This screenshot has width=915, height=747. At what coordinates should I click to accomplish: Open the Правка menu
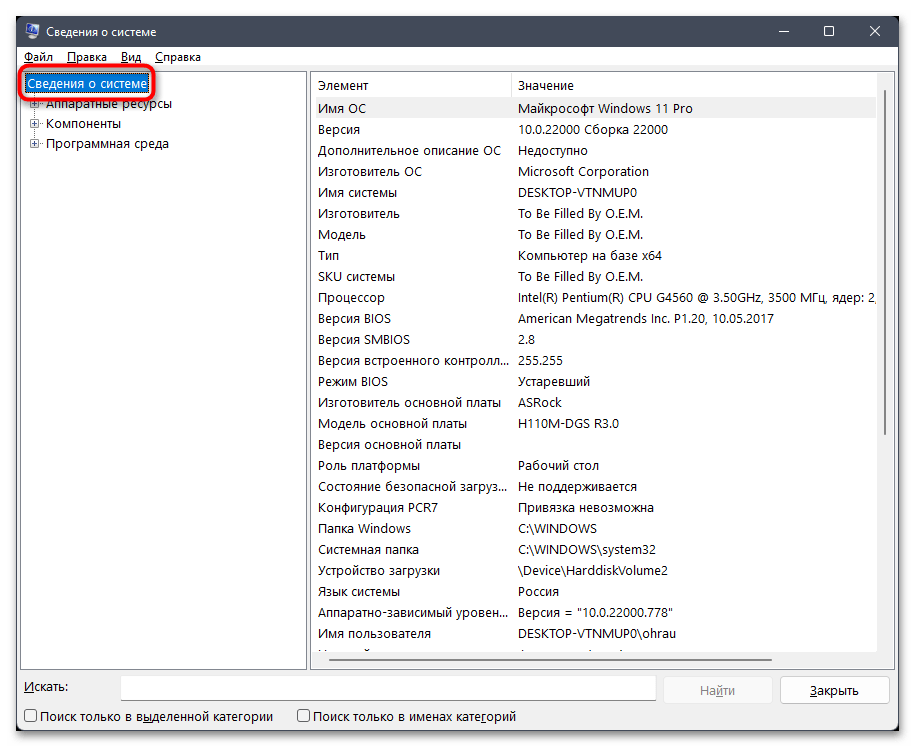tap(87, 57)
